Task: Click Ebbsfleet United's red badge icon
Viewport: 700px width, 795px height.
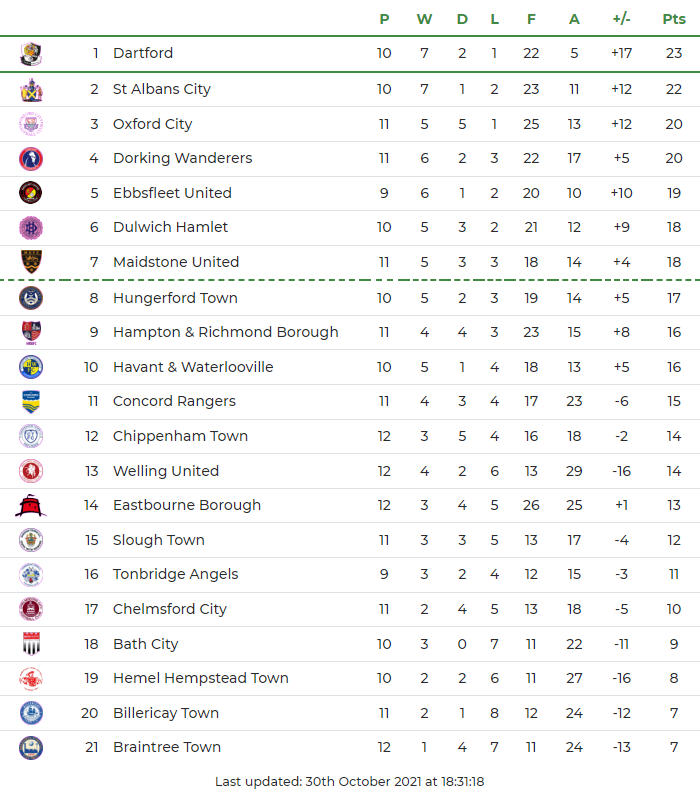Action: pyautogui.click(x=31, y=193)
